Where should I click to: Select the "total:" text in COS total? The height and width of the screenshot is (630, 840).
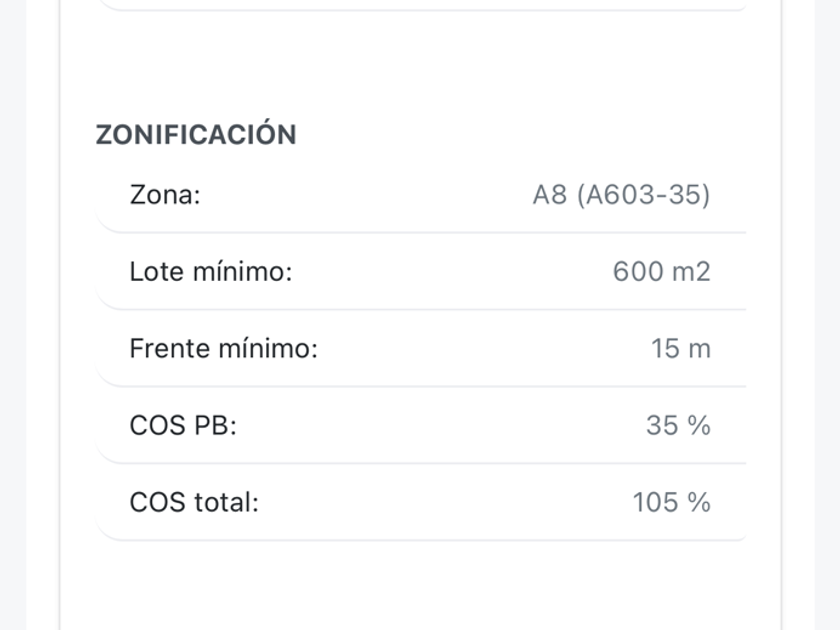click(226, 502)
